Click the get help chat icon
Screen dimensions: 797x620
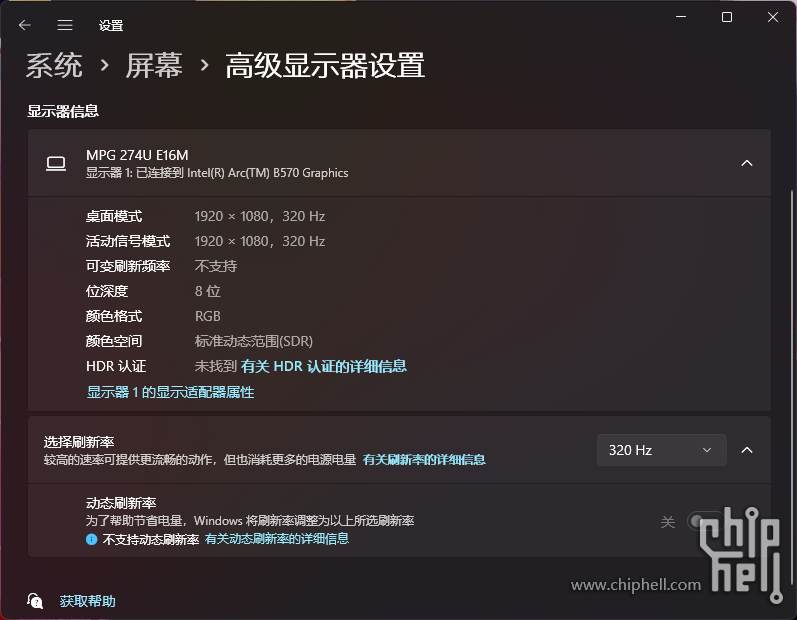(35, 601)
